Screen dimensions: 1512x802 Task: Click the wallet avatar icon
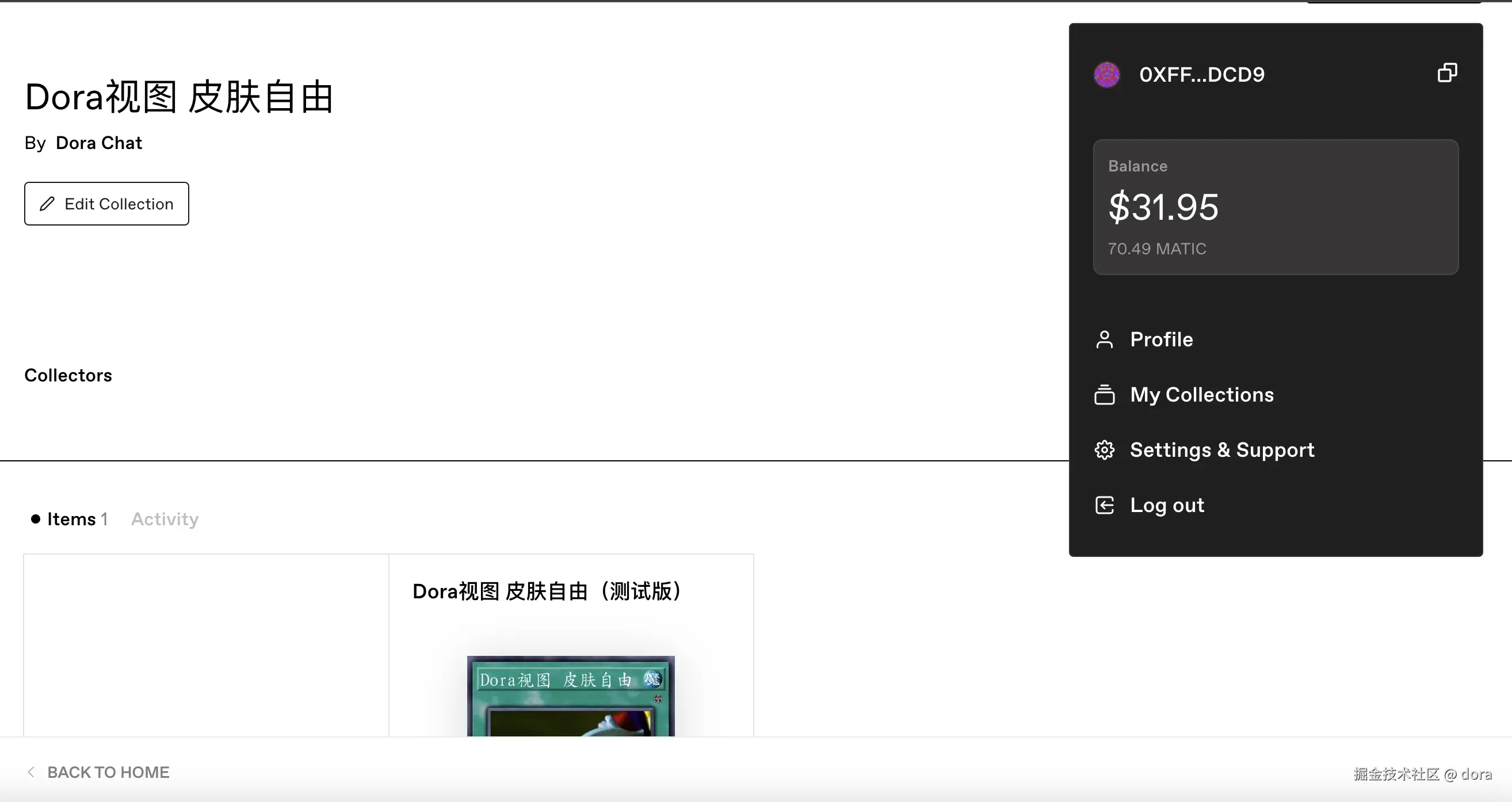(x=1107, y=74)
